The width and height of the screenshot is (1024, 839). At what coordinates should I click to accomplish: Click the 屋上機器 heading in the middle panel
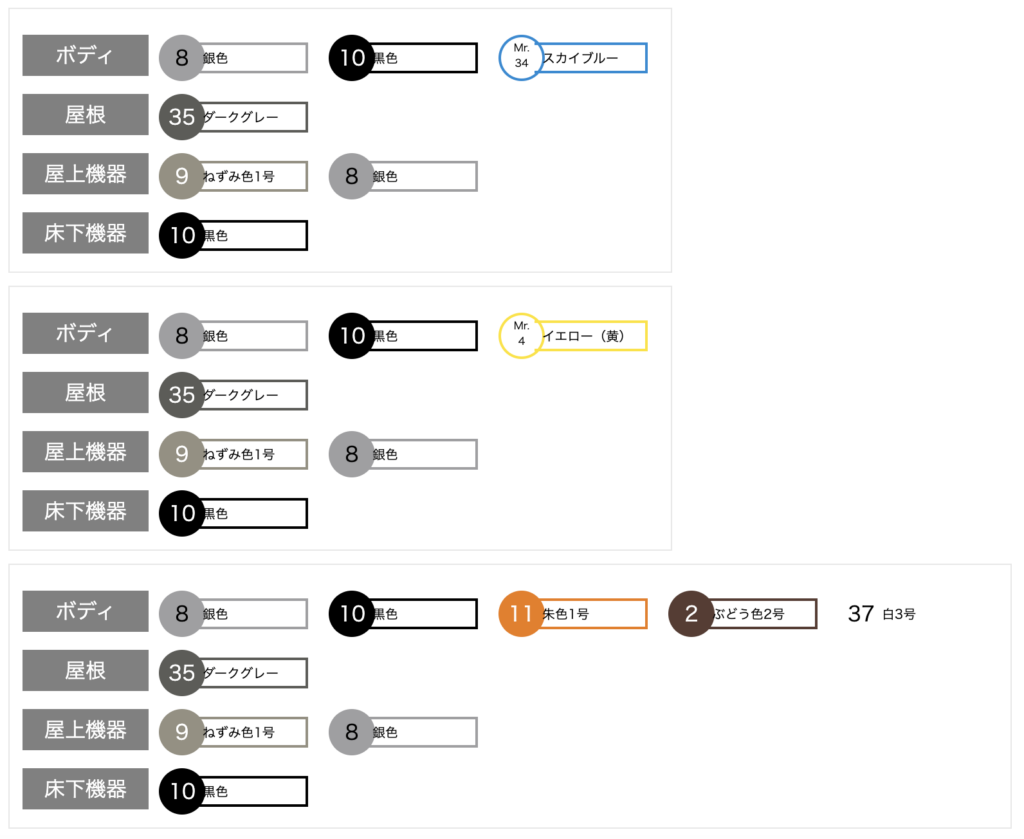pos(85,452)
